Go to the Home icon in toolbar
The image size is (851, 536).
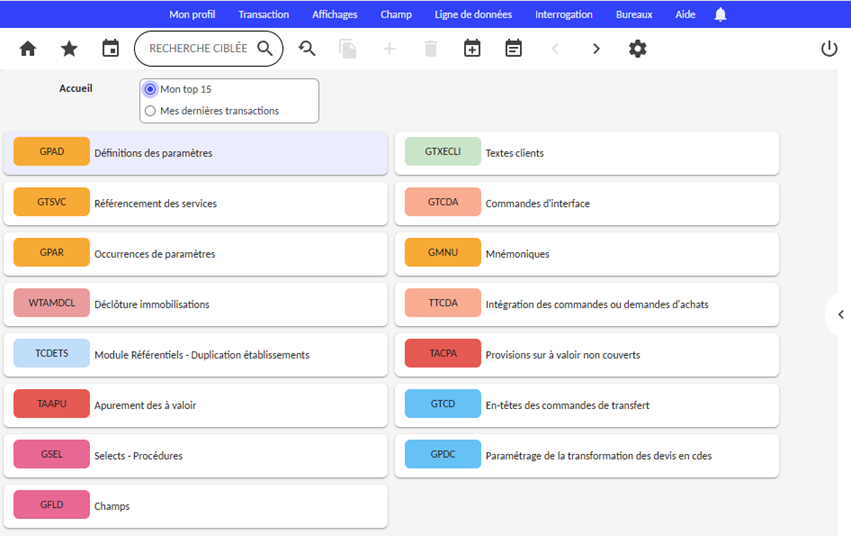point(28,48)
